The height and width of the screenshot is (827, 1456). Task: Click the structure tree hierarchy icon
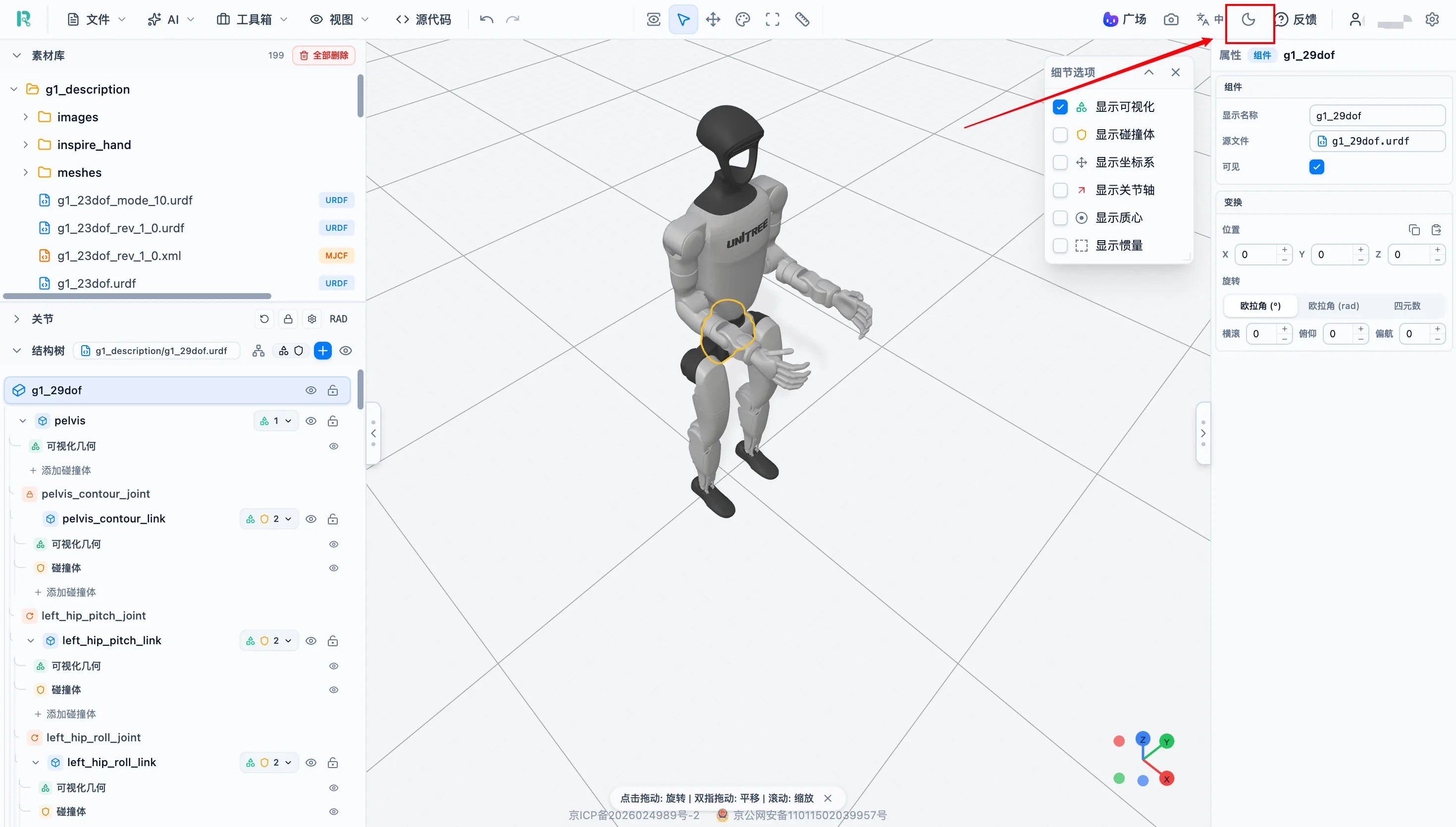tap(259, 351)
